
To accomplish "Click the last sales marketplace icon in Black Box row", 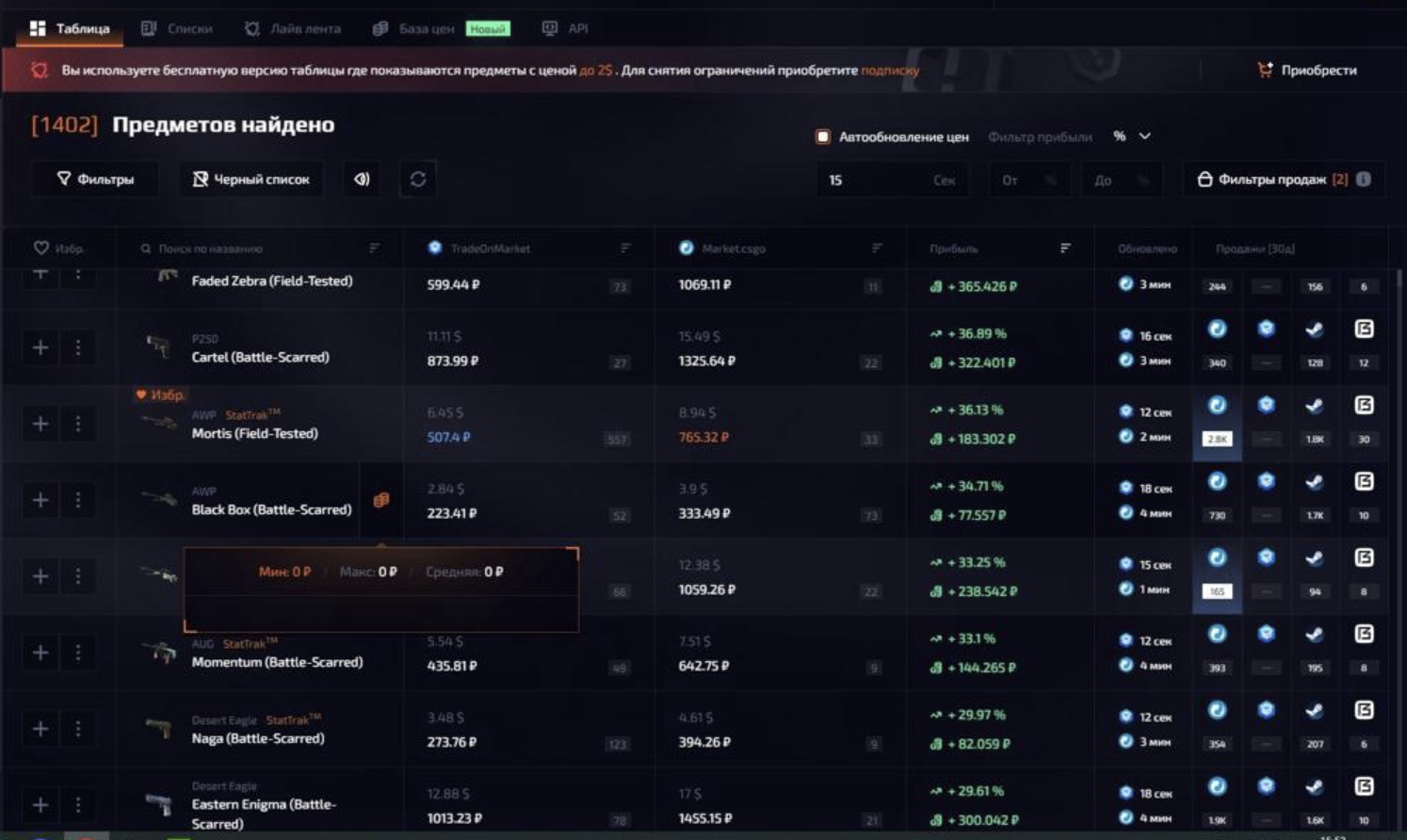I will pos(1364,481).
